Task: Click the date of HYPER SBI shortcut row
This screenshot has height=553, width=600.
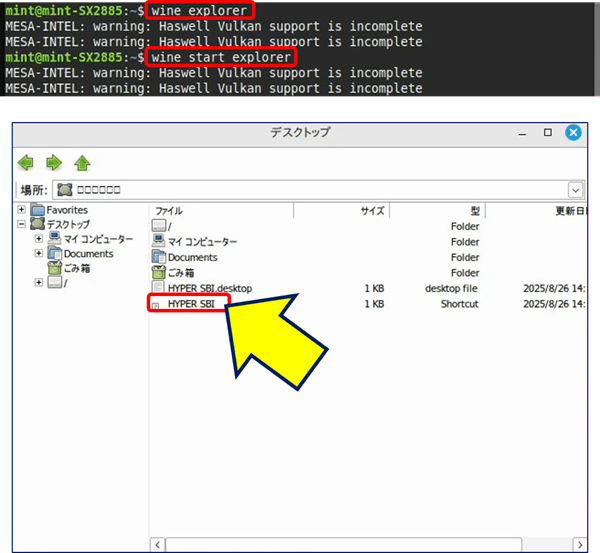Action: [554, 304]
